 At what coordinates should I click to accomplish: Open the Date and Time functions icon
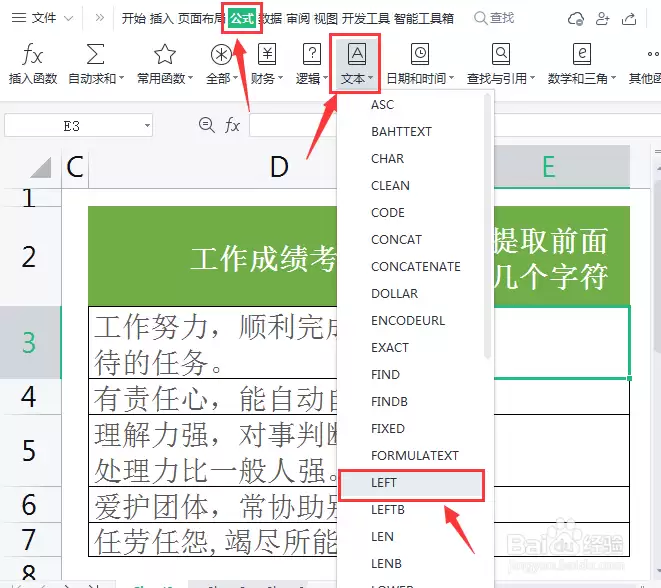pyautogui.click(x=420, y=54)
